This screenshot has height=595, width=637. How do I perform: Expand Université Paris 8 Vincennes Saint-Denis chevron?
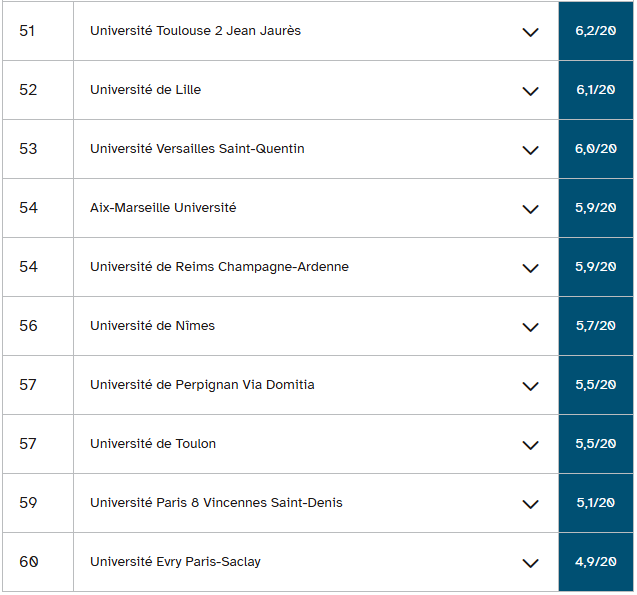[x=531, y=504]
